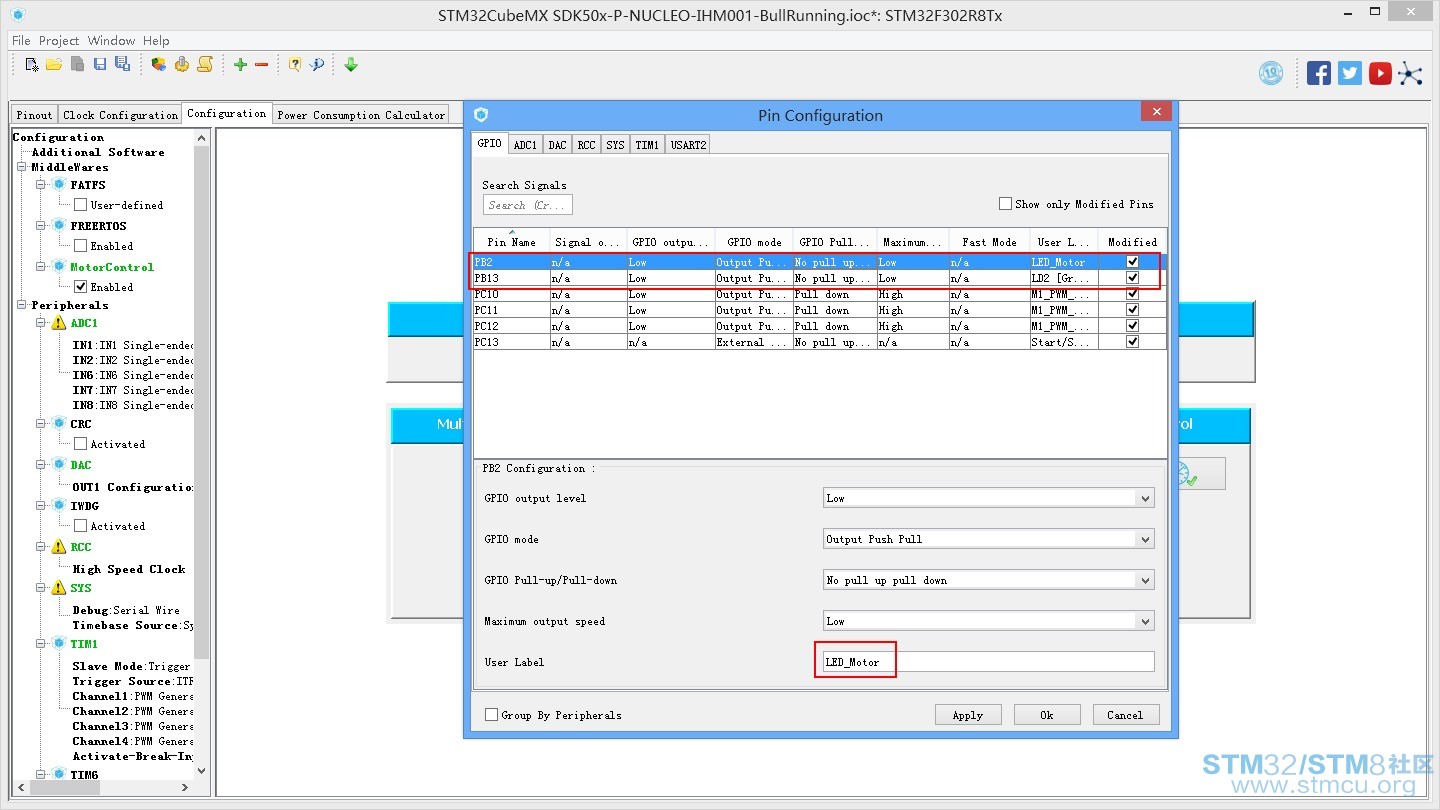Click the MotorControl cube icon
Image resolution: width=1440 pixels, height=810 pixels.
59,267
